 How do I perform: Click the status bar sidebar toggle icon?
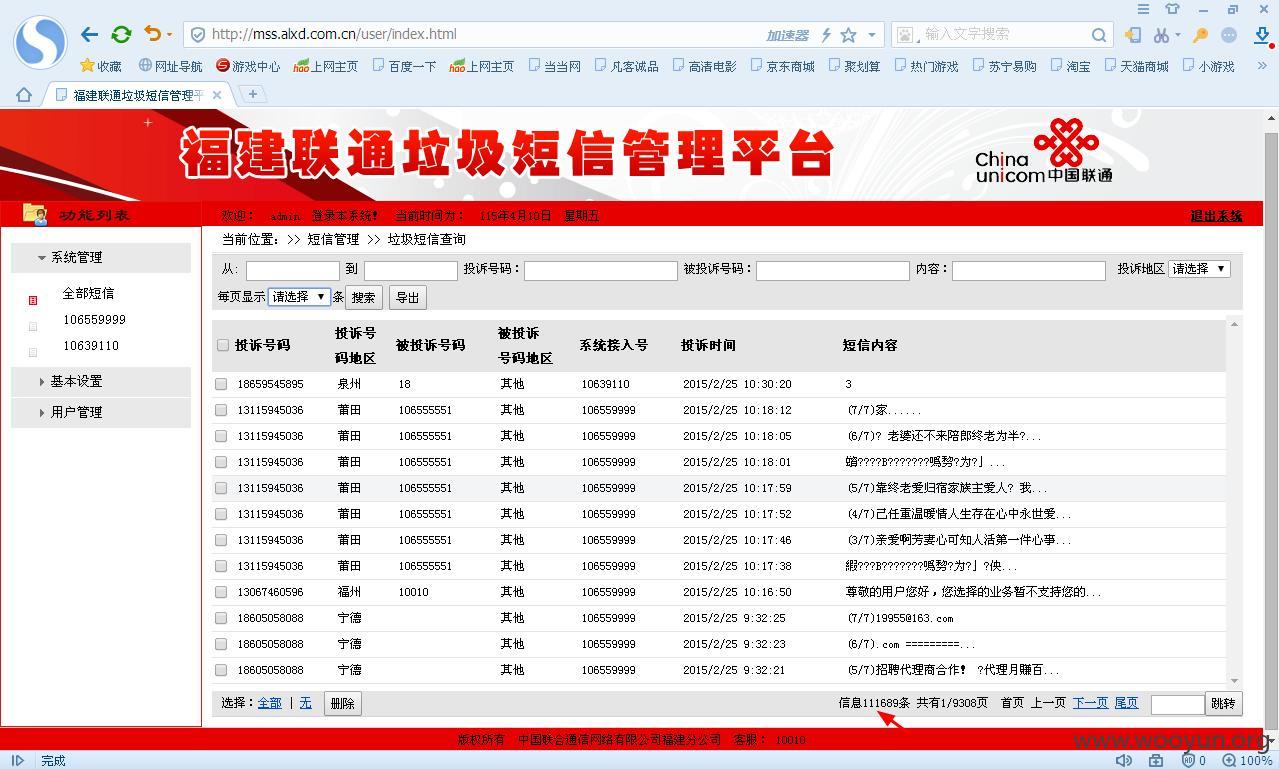[17, 760]
